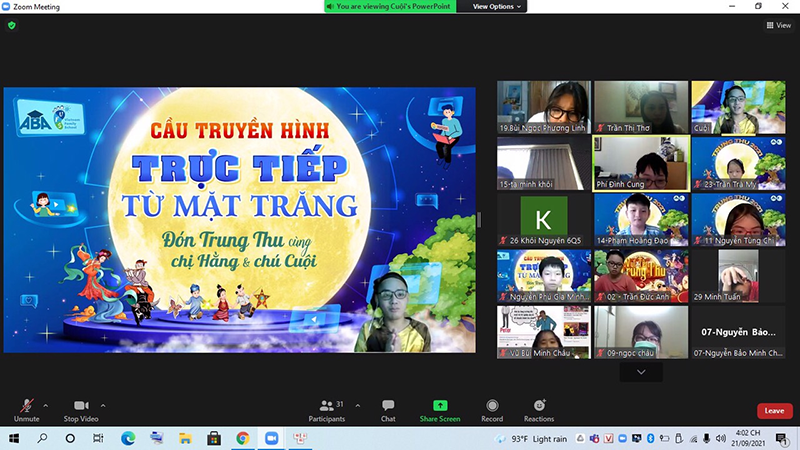Open clock showing 4:02 CH

pos(748,438)
